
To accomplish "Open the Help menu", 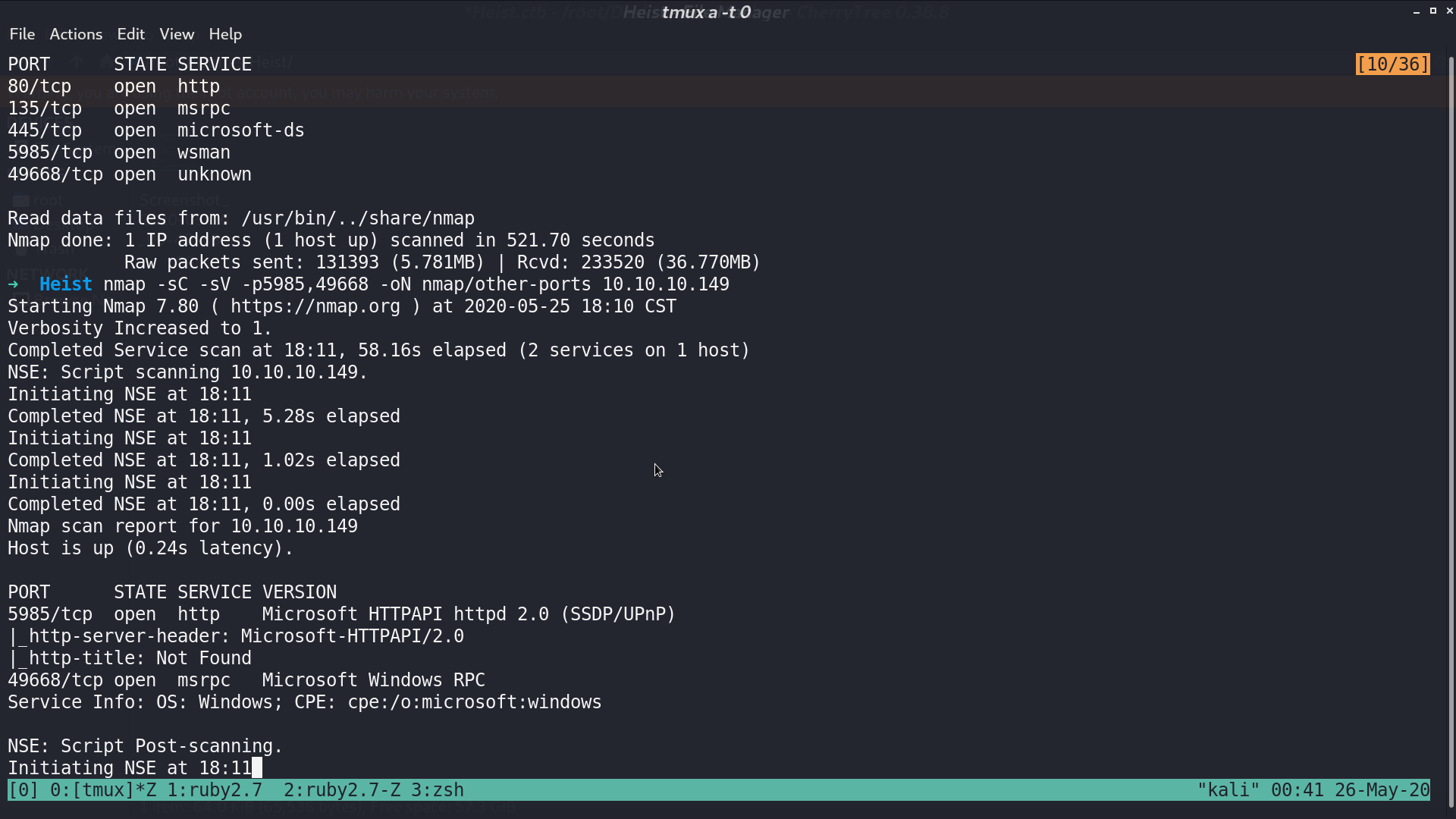I will (x=225, y=34).
